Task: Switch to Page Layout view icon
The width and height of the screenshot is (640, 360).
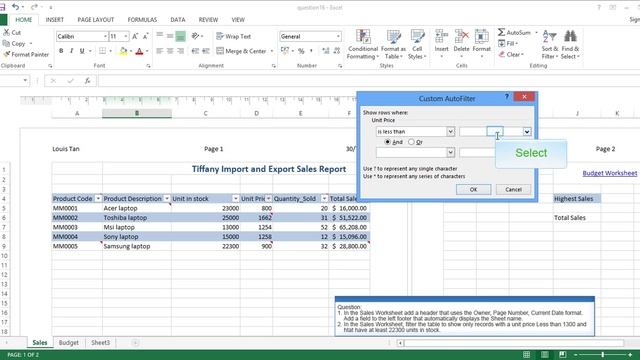Action: (544, 355)
